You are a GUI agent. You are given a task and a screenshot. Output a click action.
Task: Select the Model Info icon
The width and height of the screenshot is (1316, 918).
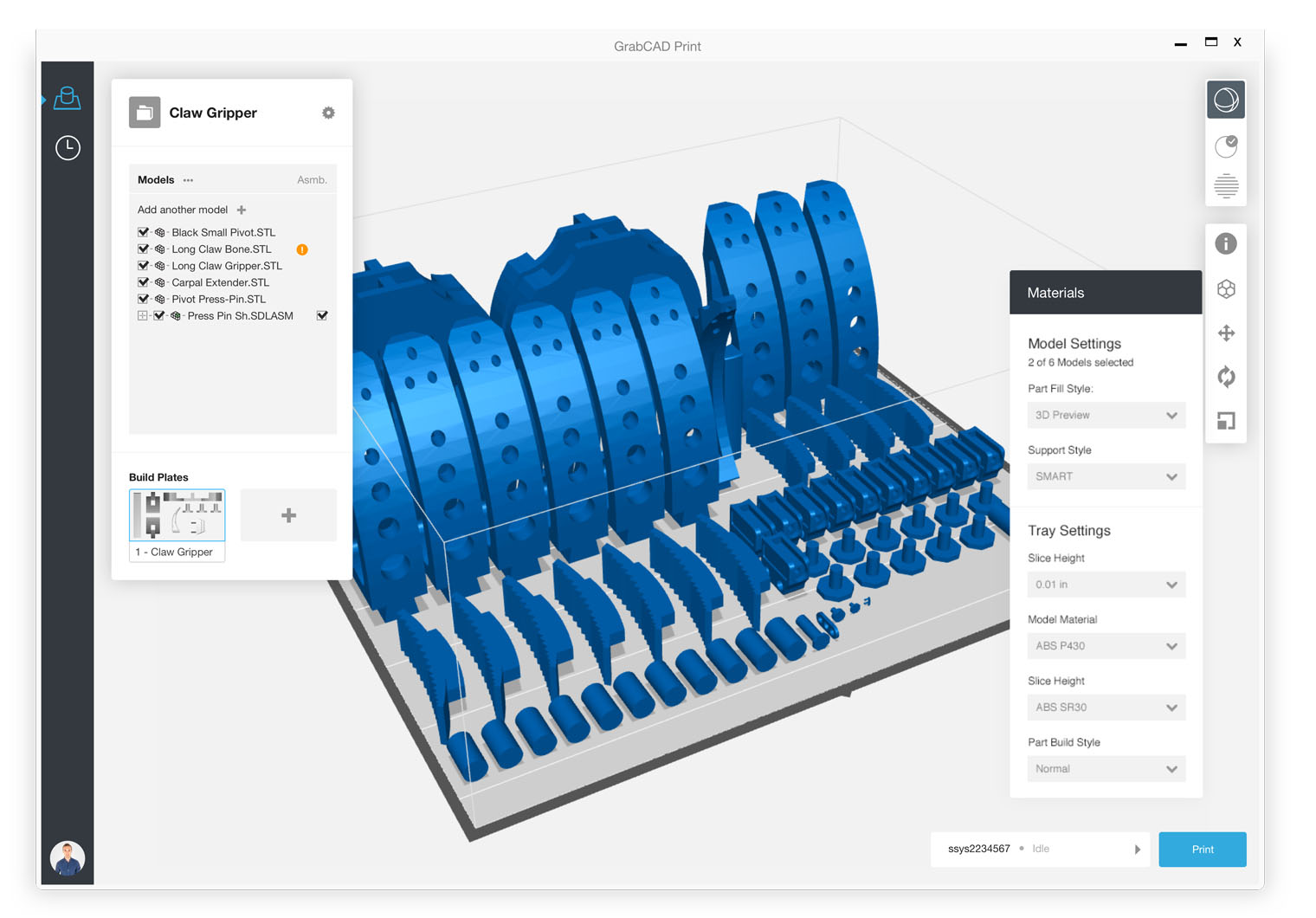[1225, 244]
